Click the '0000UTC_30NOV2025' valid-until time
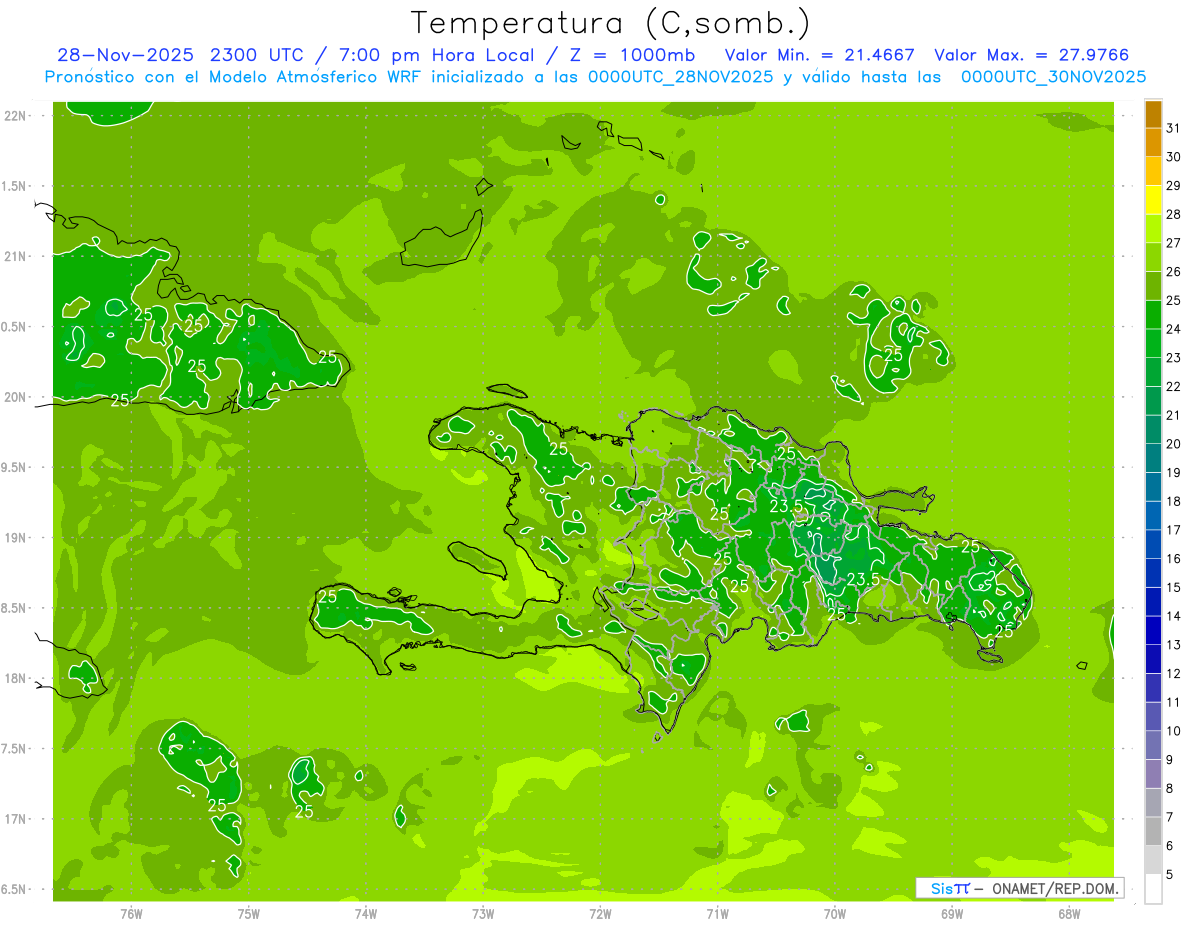The height and width of the screenshot is (927, 1200). (x=1054, y=77)
